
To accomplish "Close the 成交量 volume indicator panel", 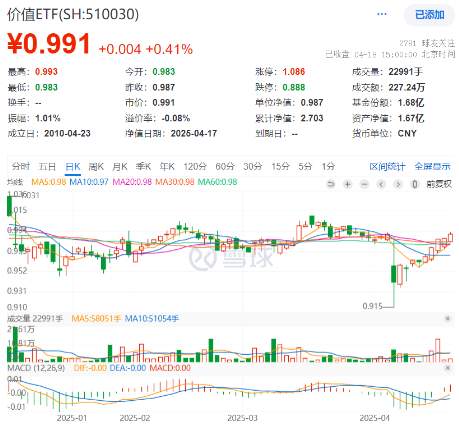I will pos(448,319).
